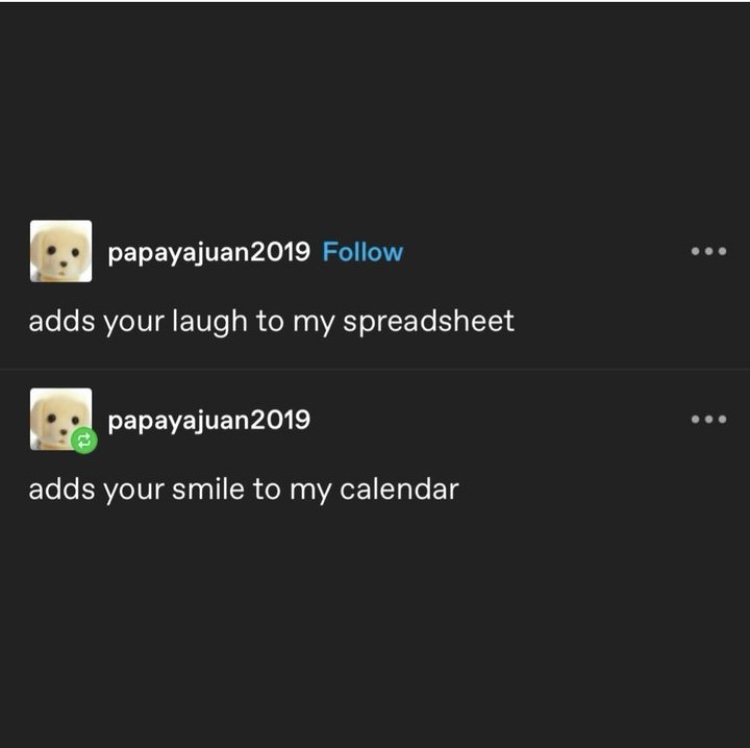Open more options for the smile calendar post

click(x=708, y=419)
